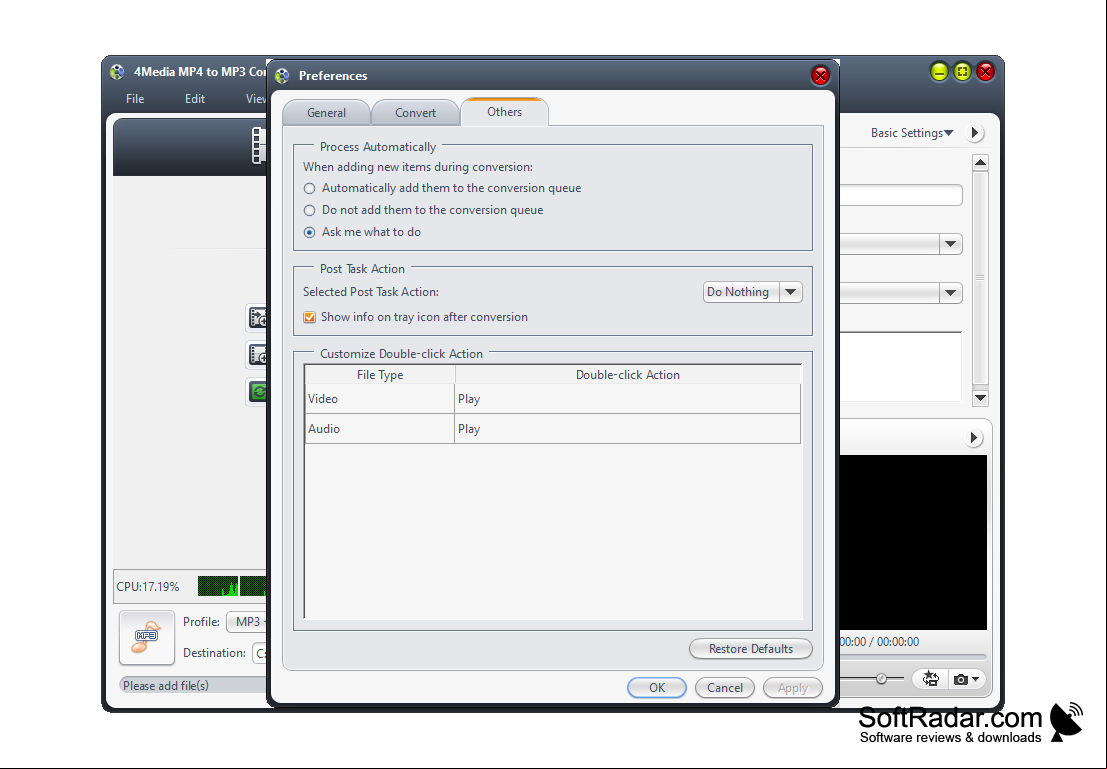Click the second film-strip add icon below it
The width and height of the screenshot is (1107, 769).
point(258,354)
